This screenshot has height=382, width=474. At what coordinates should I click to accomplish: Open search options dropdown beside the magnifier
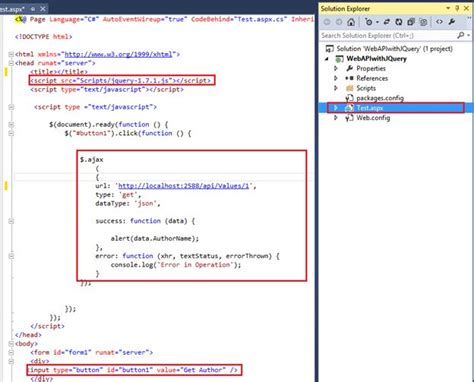tap(469, 35)
